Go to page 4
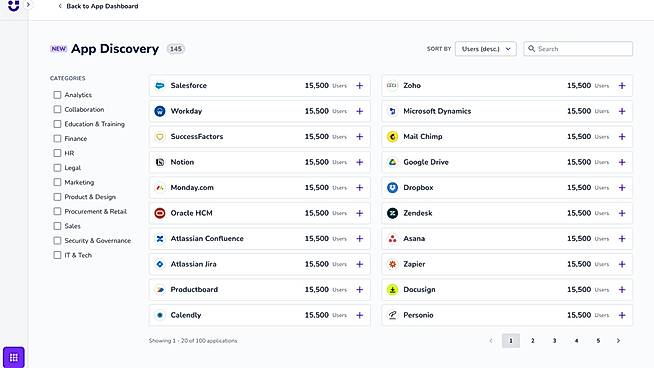Image resolution: width=654 pixels, height=368 pixels. click(x=576, y=341)
